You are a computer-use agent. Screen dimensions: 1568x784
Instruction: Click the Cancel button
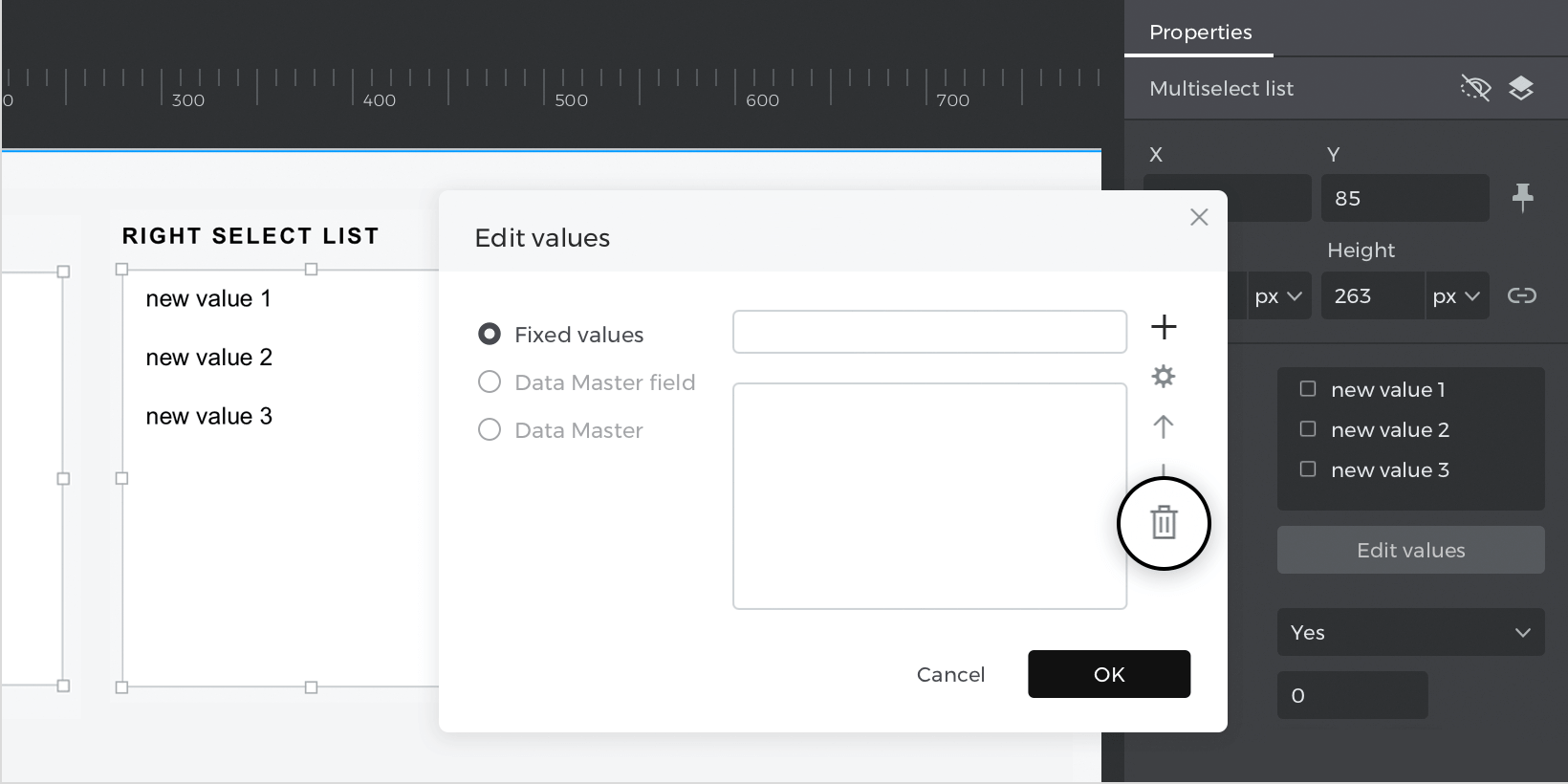[950, 674]
